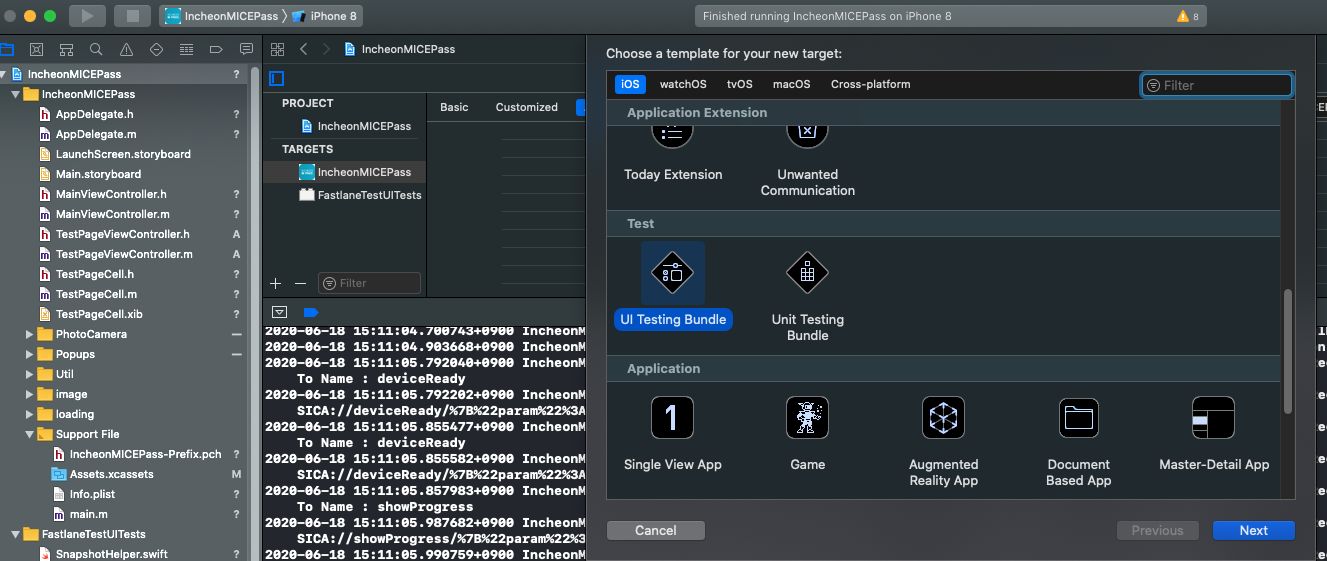Go back in editor history
This screenshot has width=1327, height=561.
point(304,49)
